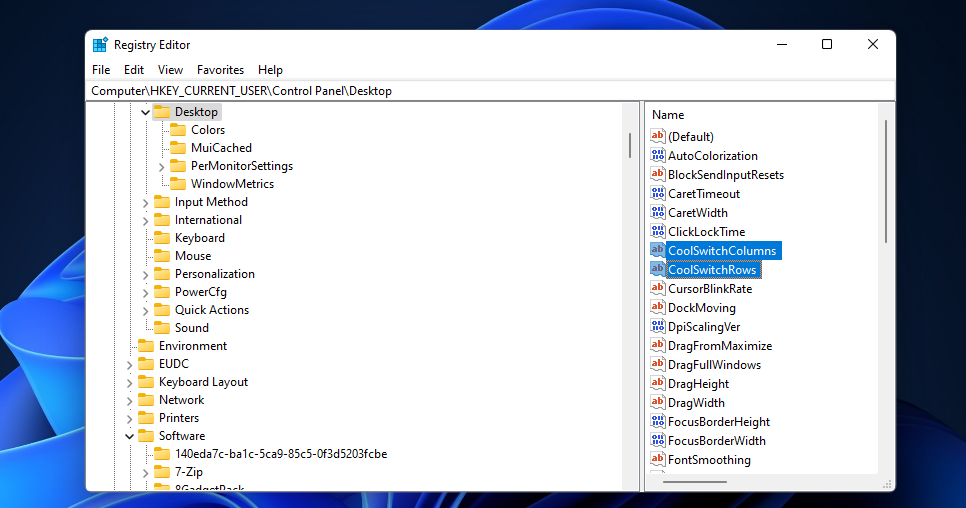Select the DragFullWindows value name
The width and height of the screenshot is (966, 508).
(x=714, y=365)
